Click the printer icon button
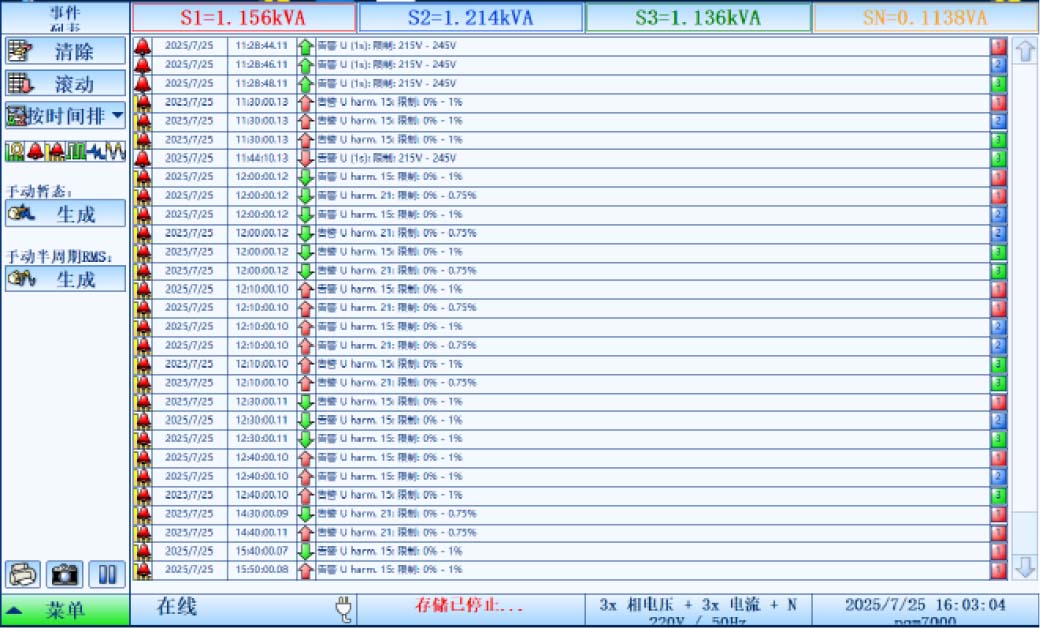Image resolution: width=1040 pixels, height=628 pixels. point(23,575)
